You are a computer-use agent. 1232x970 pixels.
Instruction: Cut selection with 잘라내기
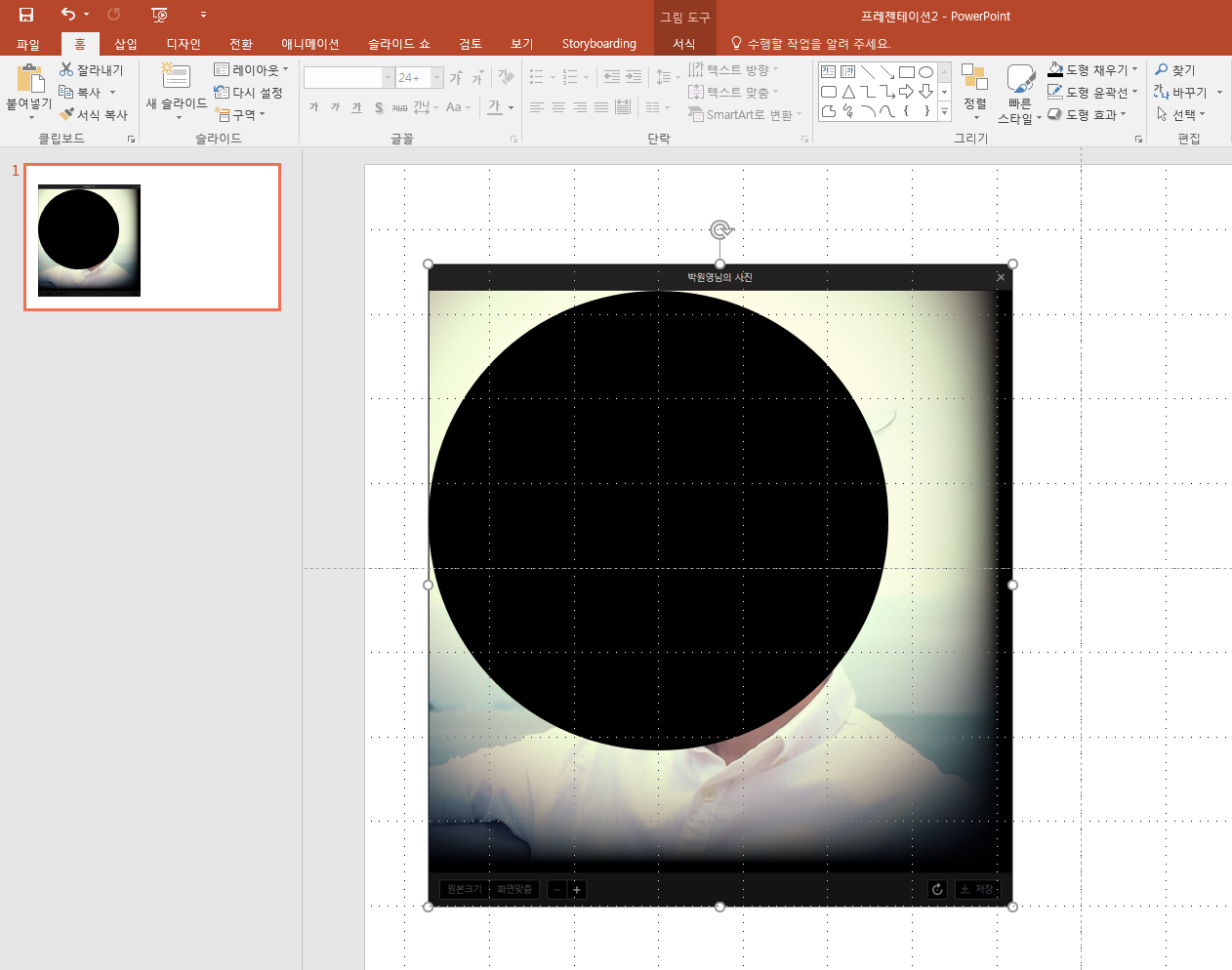tap(92, 70)
